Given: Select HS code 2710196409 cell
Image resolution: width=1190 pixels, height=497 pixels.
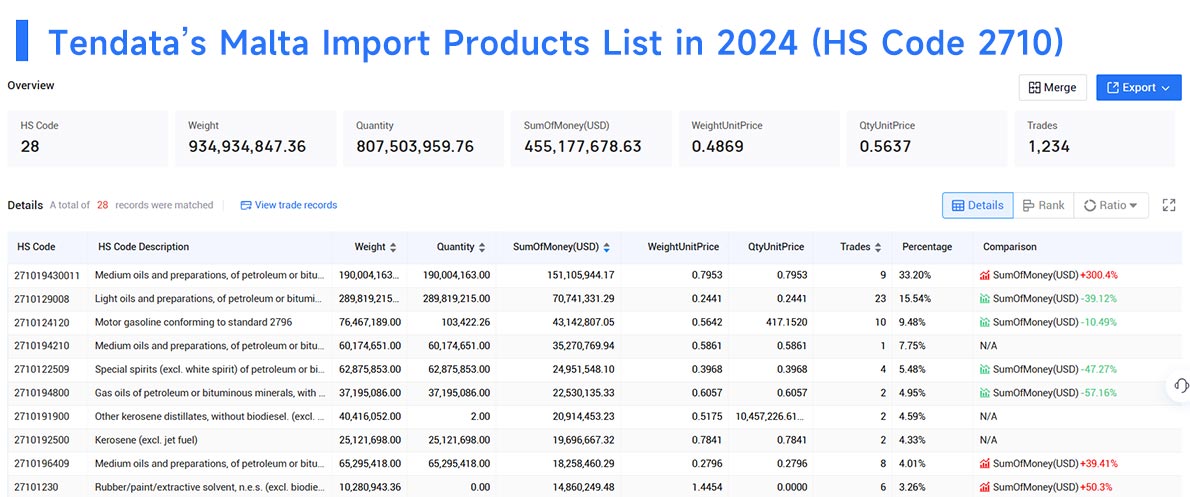Looking at the screenshot, I should tap(42, 463).
